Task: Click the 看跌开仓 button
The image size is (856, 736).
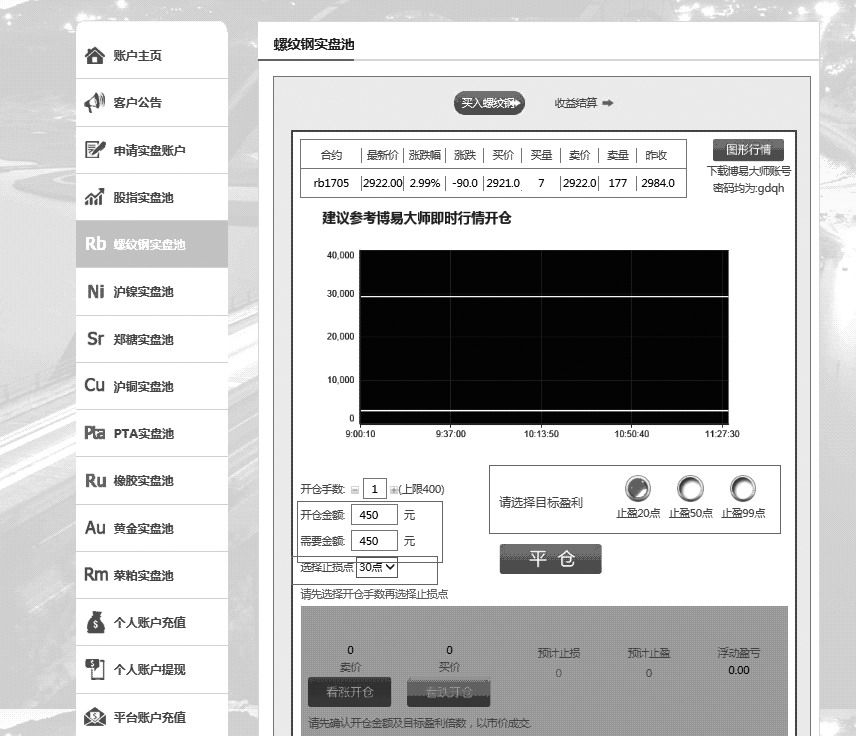Action: pyautogui.click(x=448, y=692)
